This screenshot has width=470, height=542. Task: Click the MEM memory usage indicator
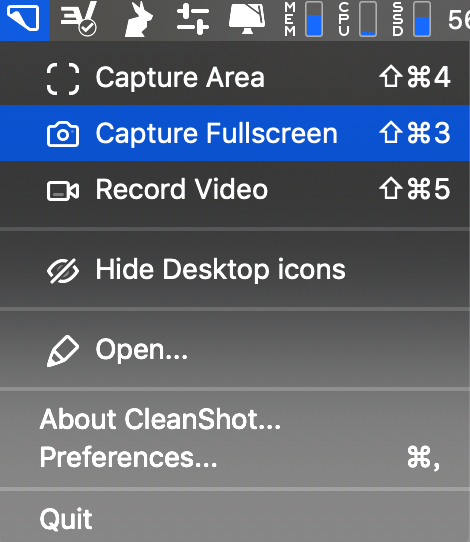(303, 19)
